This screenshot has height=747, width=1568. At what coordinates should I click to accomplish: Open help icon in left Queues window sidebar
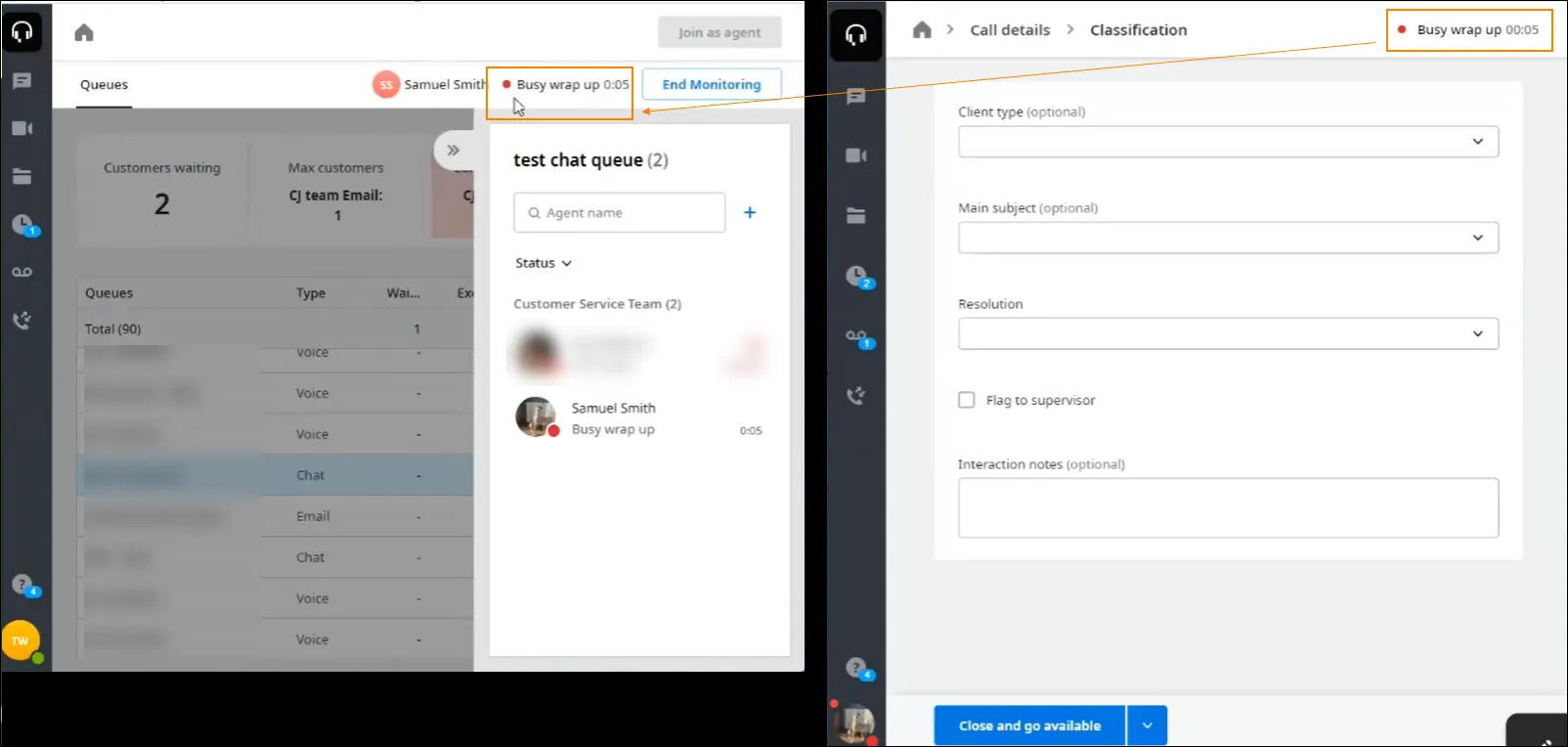pos(23,586)
